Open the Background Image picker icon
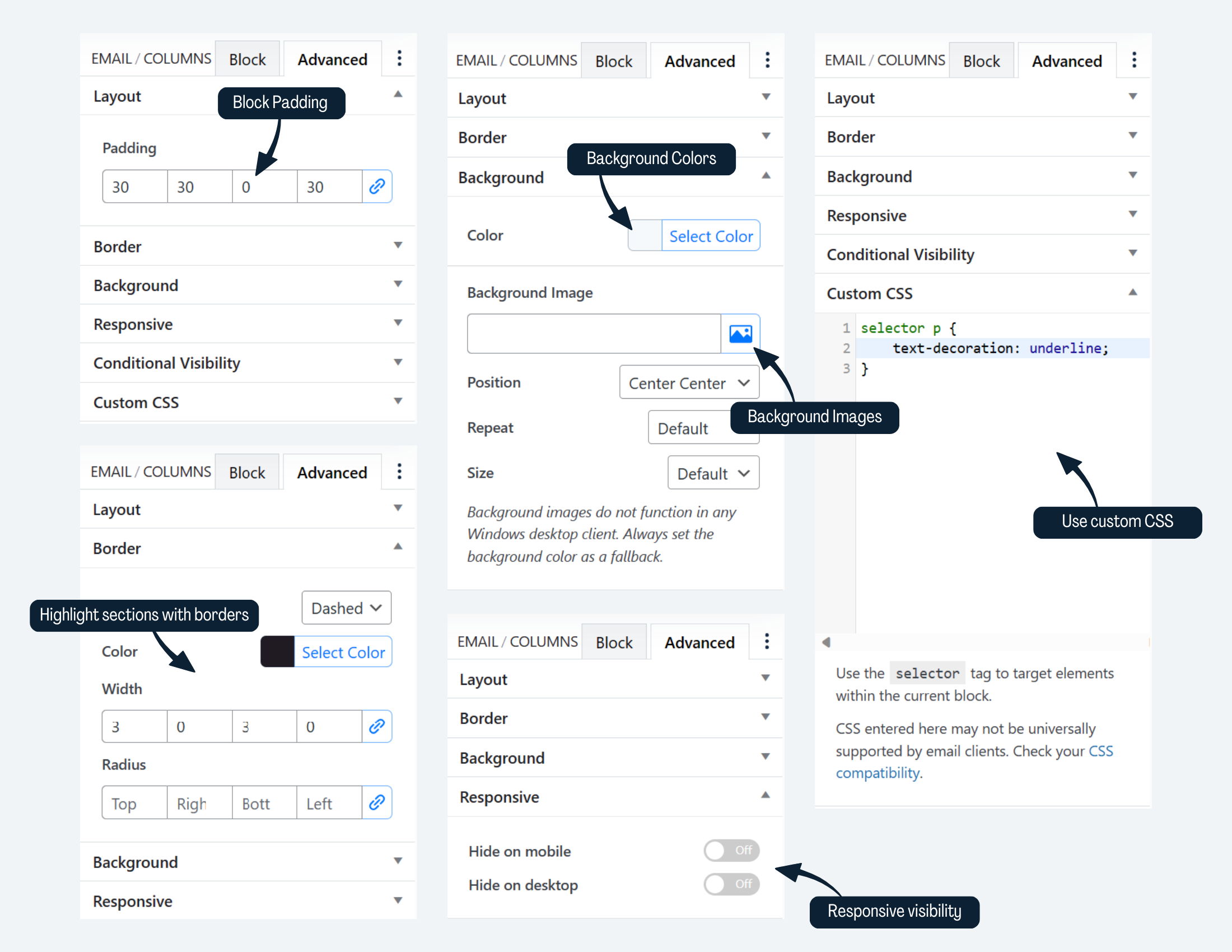This screenshot has width=1232, height=952. [740, 334]
